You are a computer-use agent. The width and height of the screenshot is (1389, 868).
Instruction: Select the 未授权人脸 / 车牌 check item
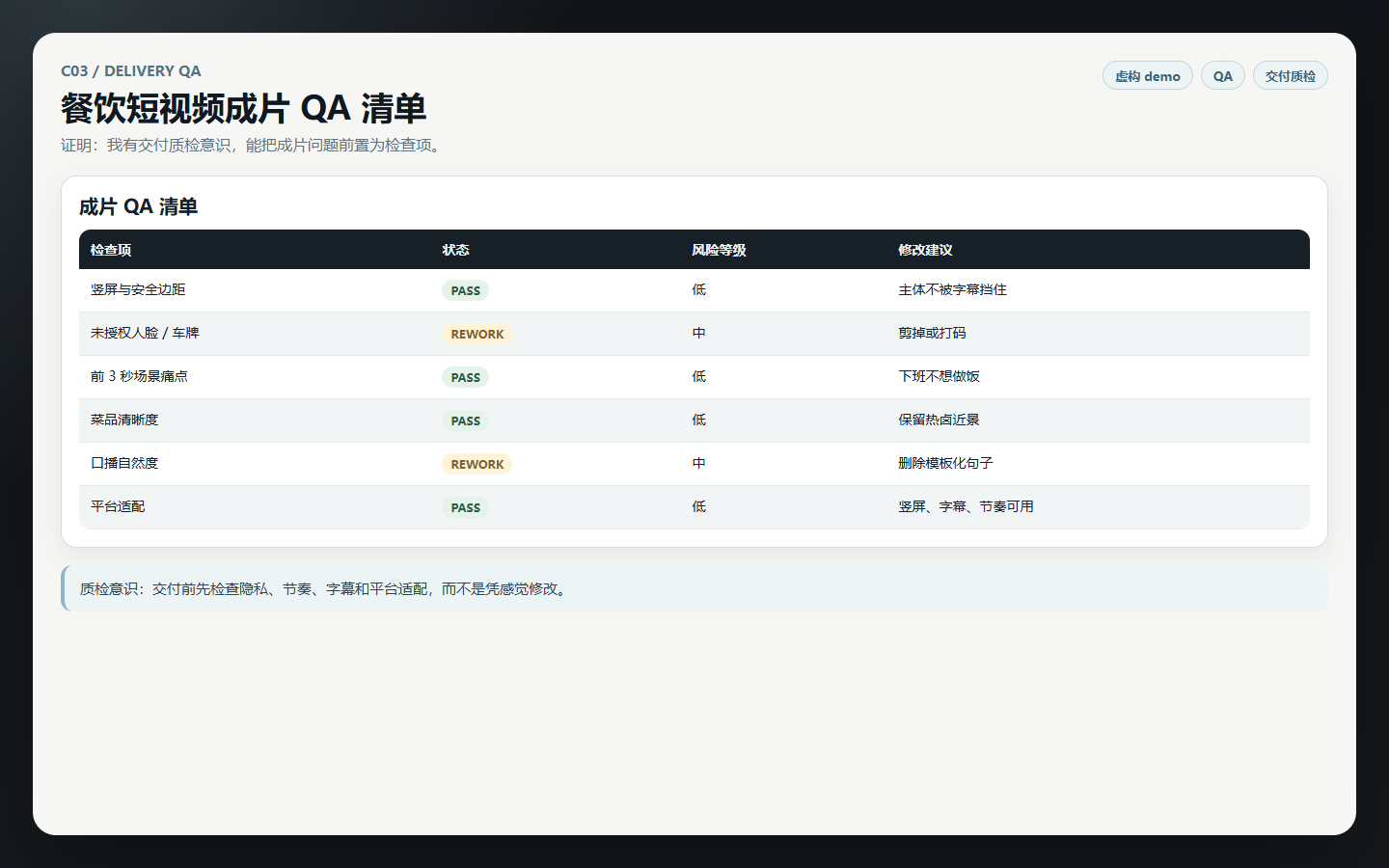(x=145, y=333)
